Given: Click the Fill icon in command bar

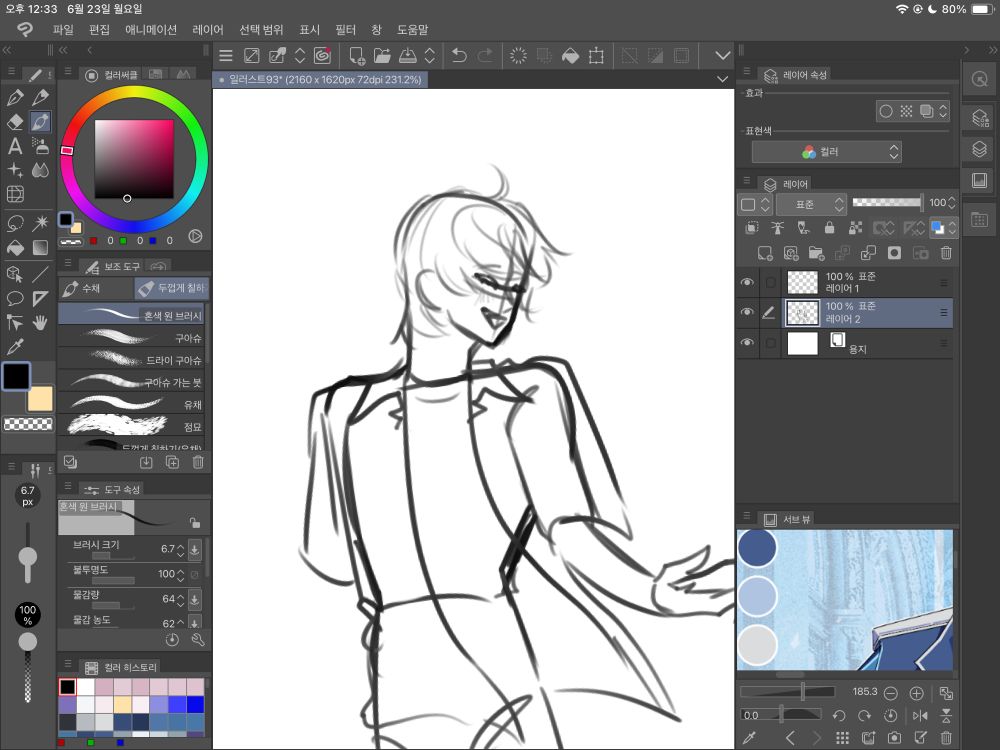Looking at the screenshot, I should pos(570,55).
